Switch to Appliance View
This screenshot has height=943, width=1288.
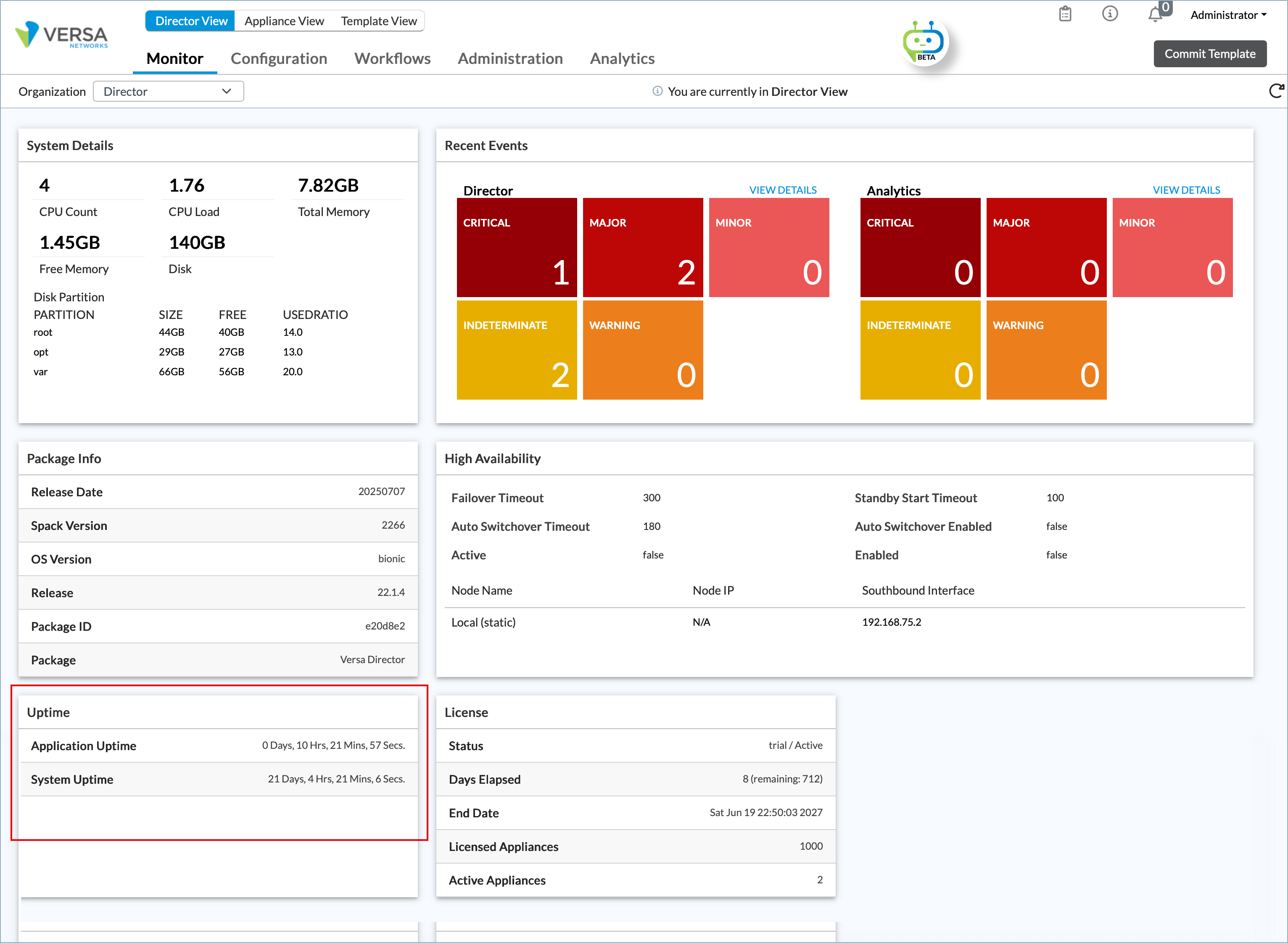click(284, 21)
